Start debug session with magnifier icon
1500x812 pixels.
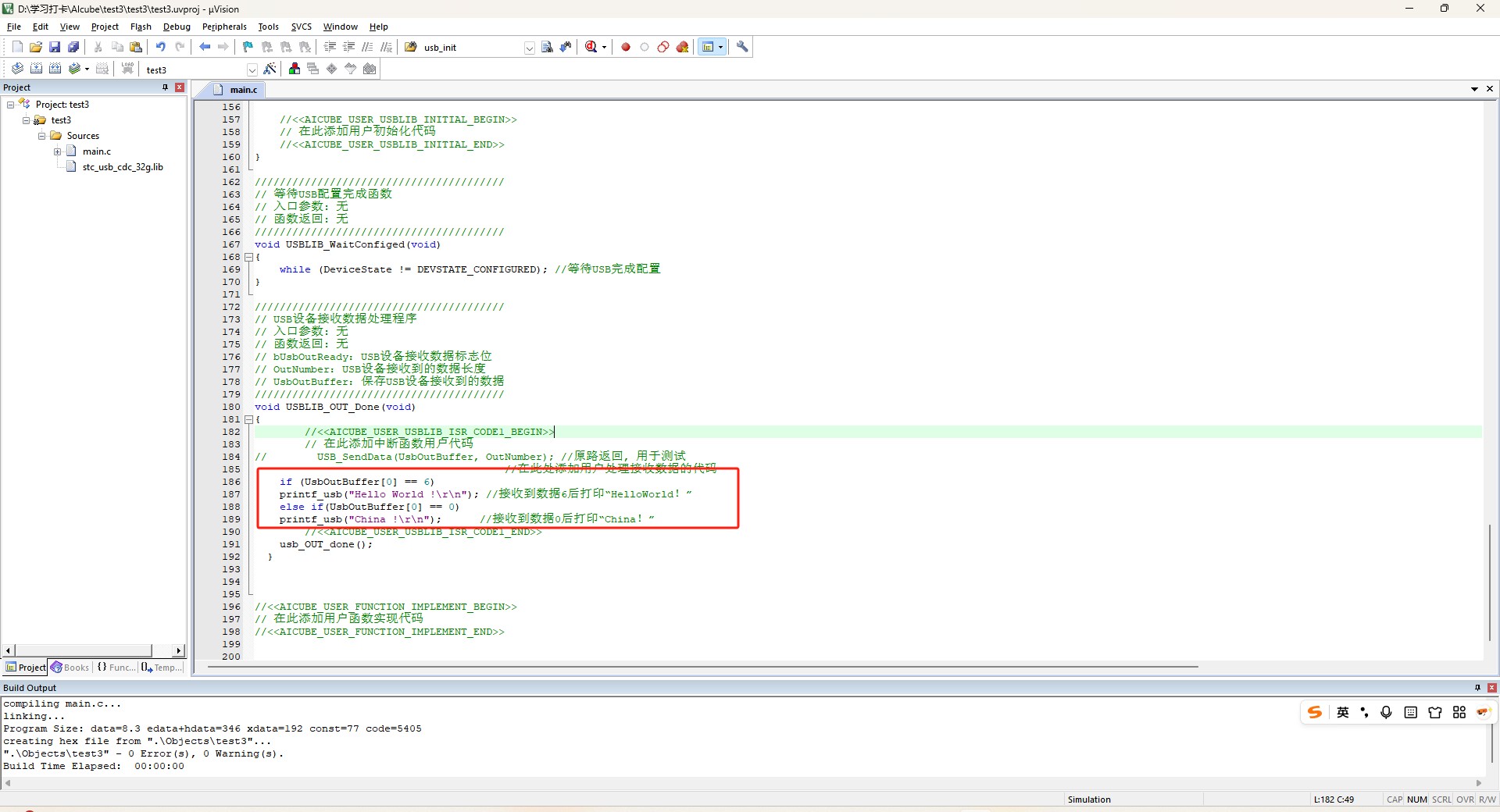[x=591, y=47]
